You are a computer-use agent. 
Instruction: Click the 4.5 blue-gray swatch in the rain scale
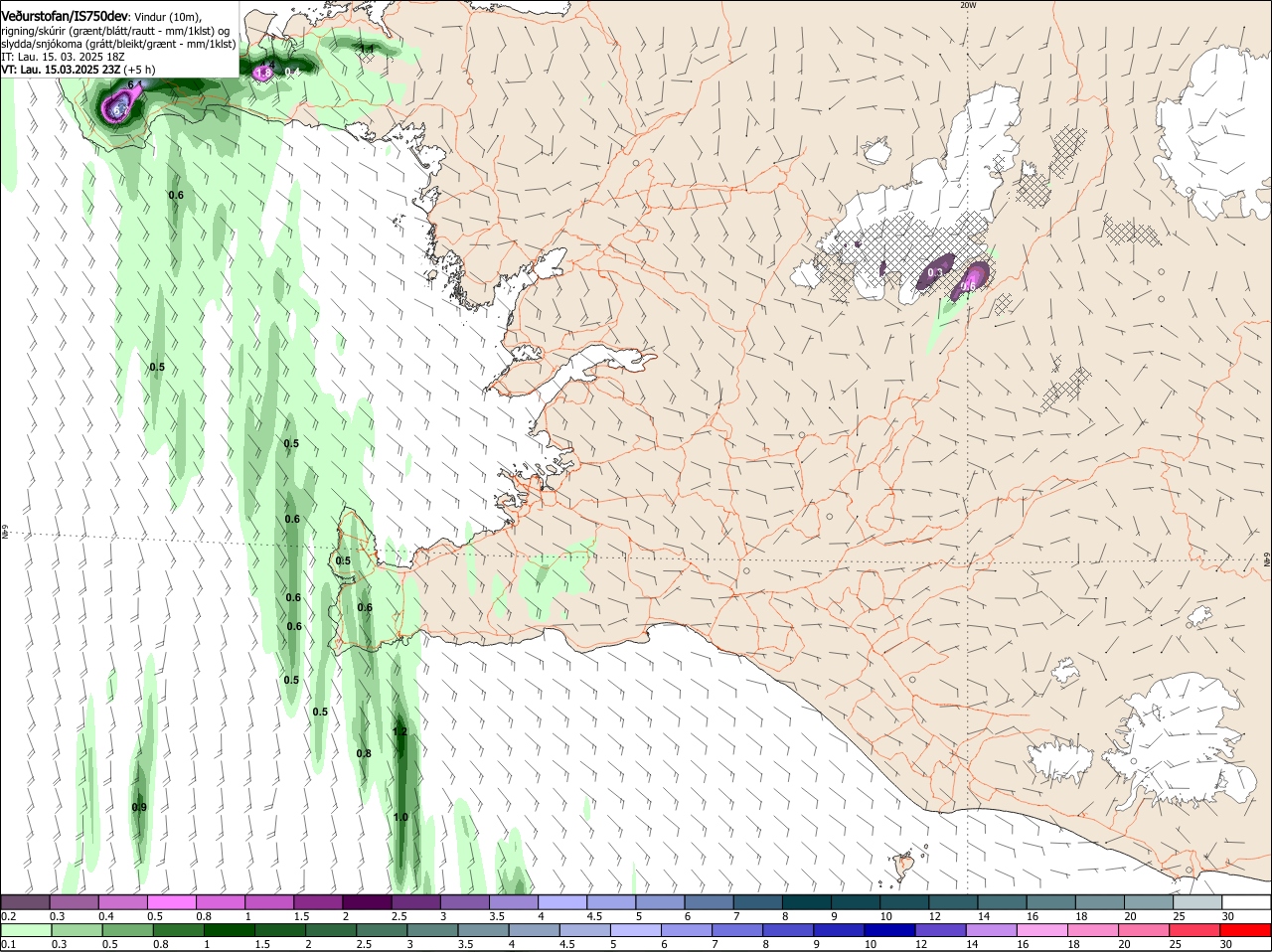click(x=584, y=930)
